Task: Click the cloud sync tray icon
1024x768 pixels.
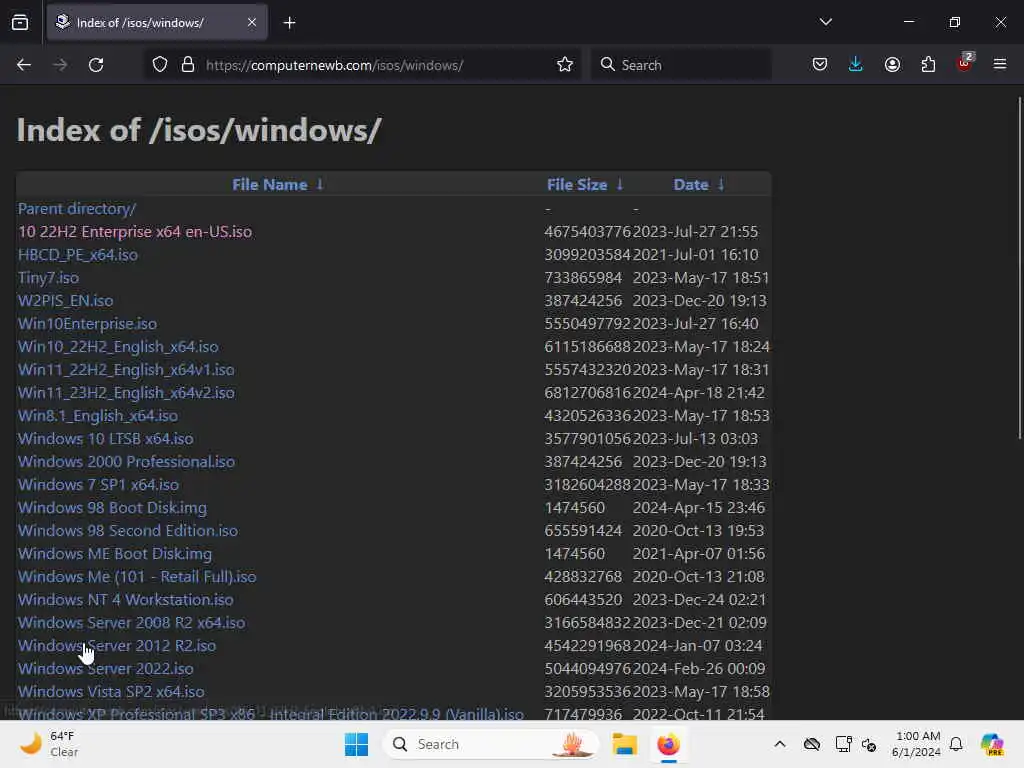Action: point(812,744)
